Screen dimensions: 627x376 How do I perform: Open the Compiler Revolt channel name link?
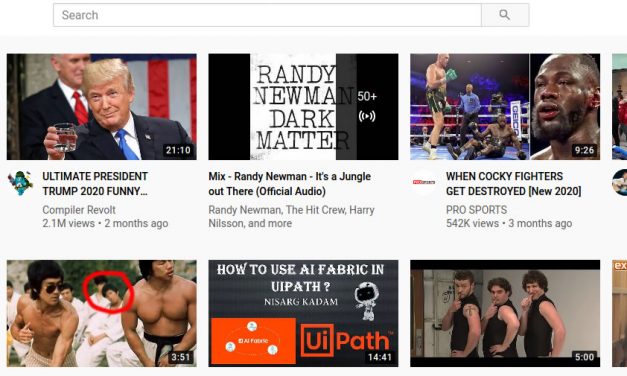coord(79,210)
